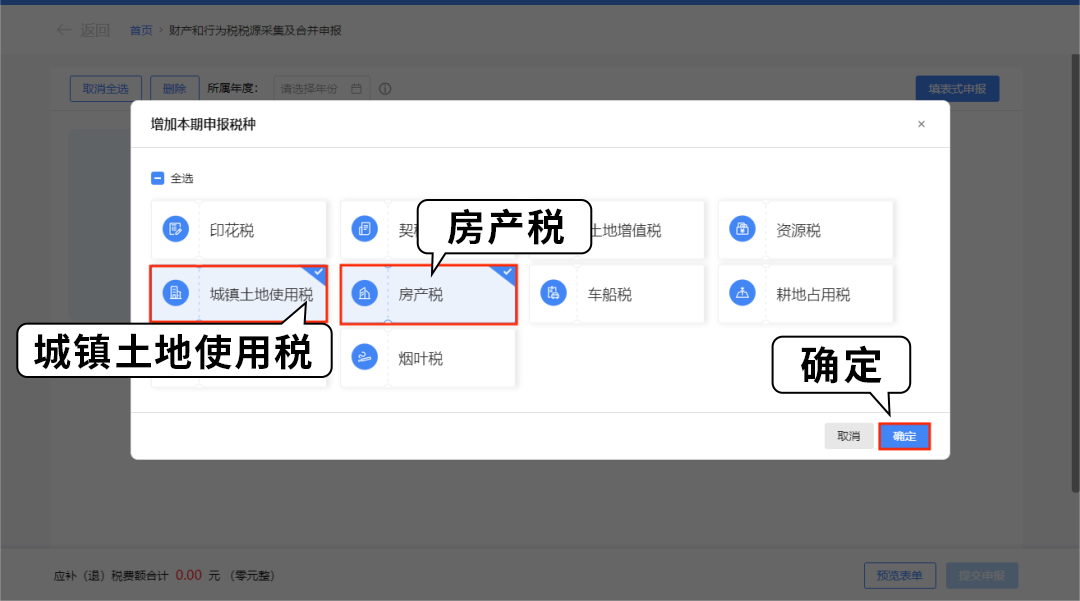Click the 城镇土地使用税 building icon
This screenshot has width=1080, height=601.
(176, 294)
